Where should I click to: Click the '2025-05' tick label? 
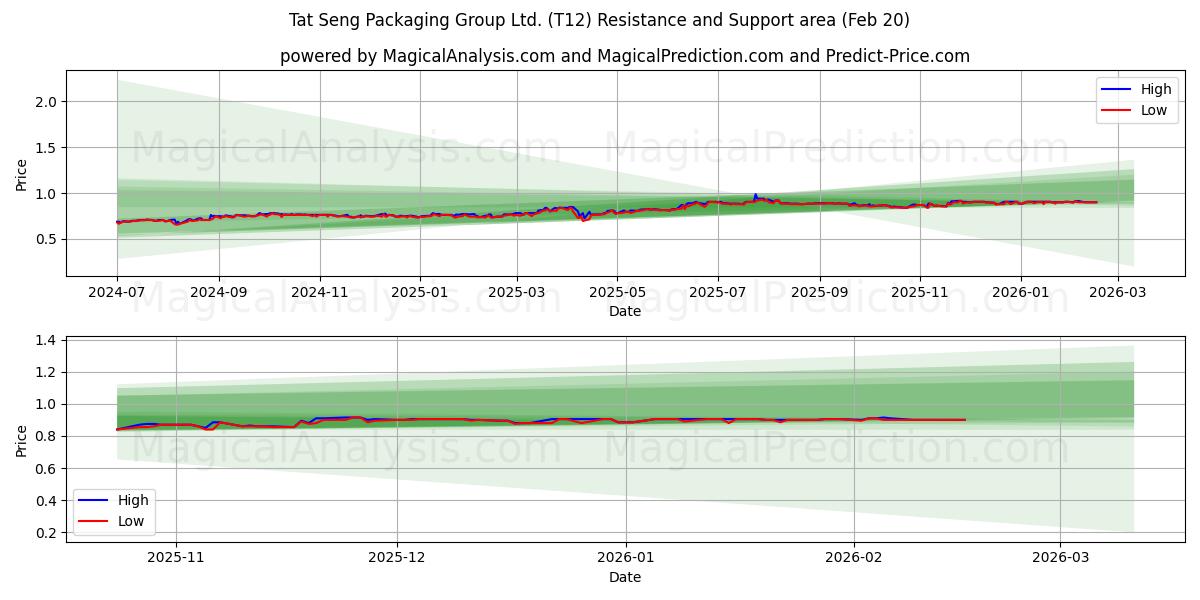(617, 293)
